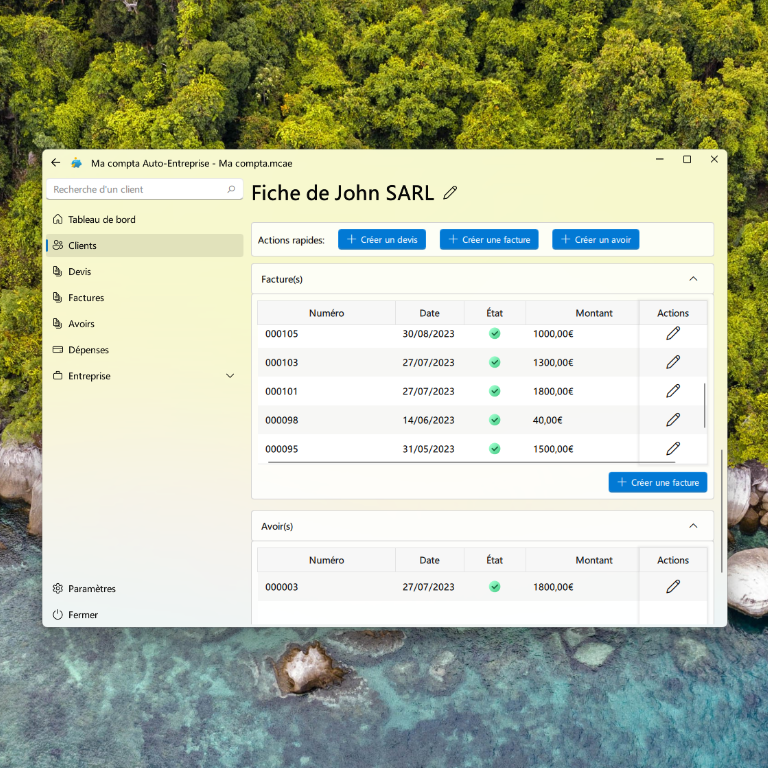Edit invoice 000103 using pencil icon
This screenshot has width=768, height=768.
pyautogui.click(x=673, y=362)
